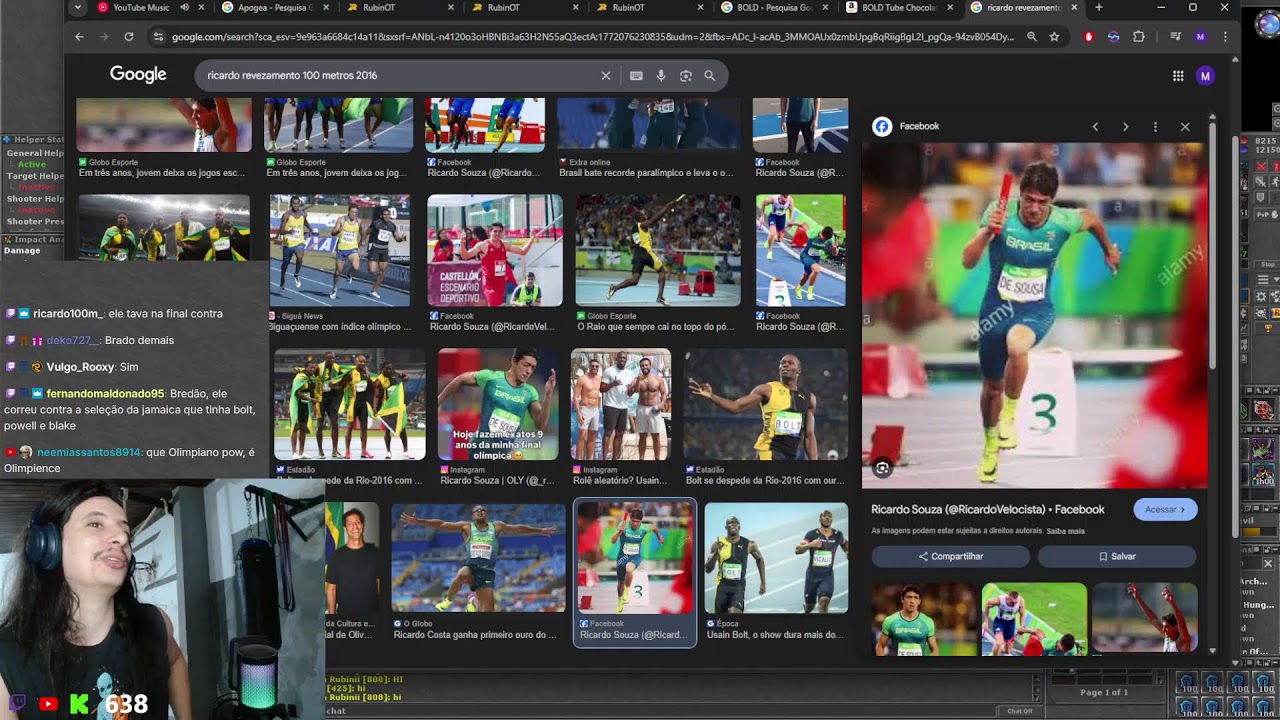This screenshot has height=720, width=1280.
Task: Open 'O Raio que sempre cai' Bolt thumbnail
Action: click(x=658, y=250)
